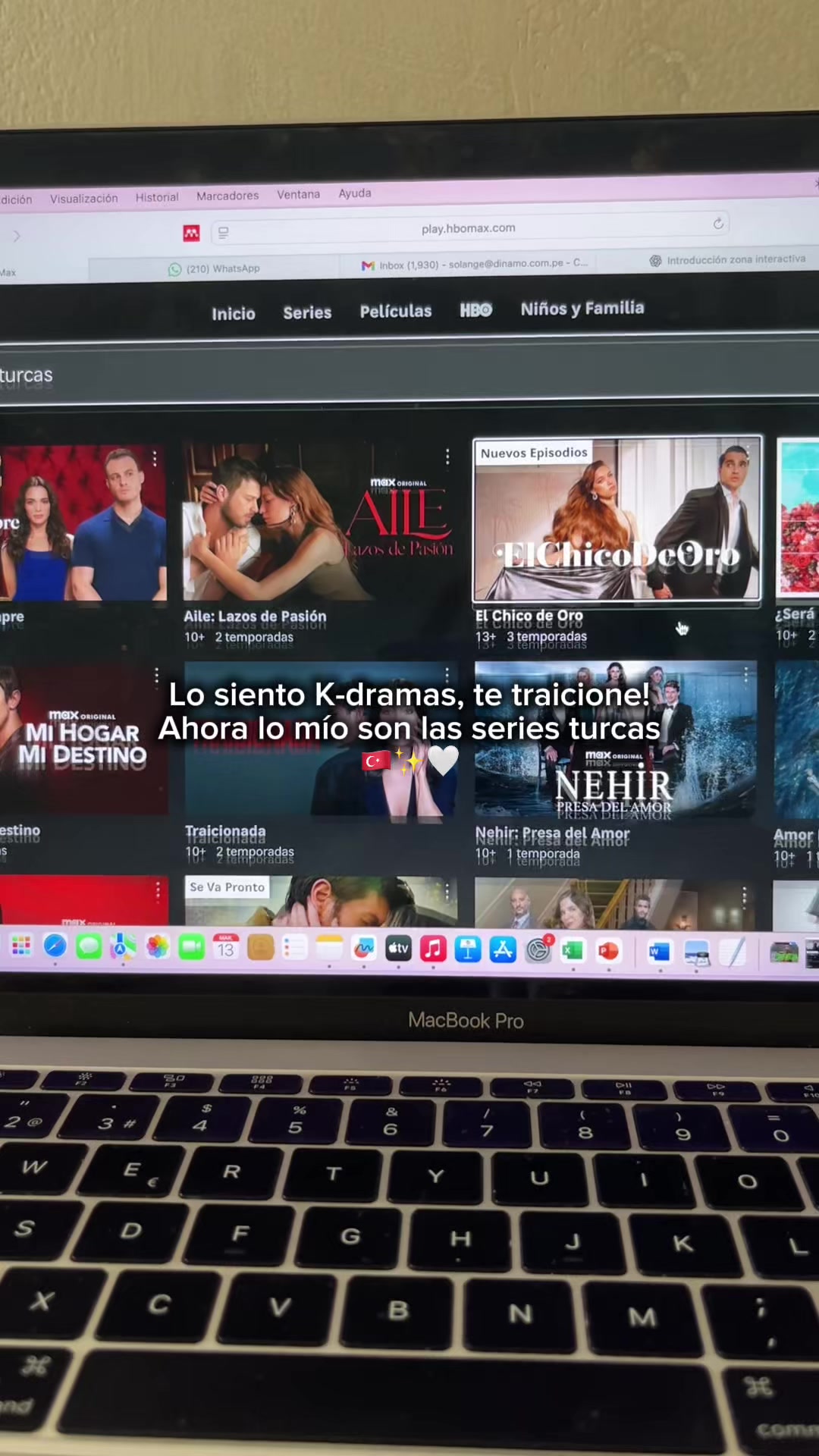Open the Historial menu
The height and width of the screenshot is (1456, 819).
click(157, 197)
